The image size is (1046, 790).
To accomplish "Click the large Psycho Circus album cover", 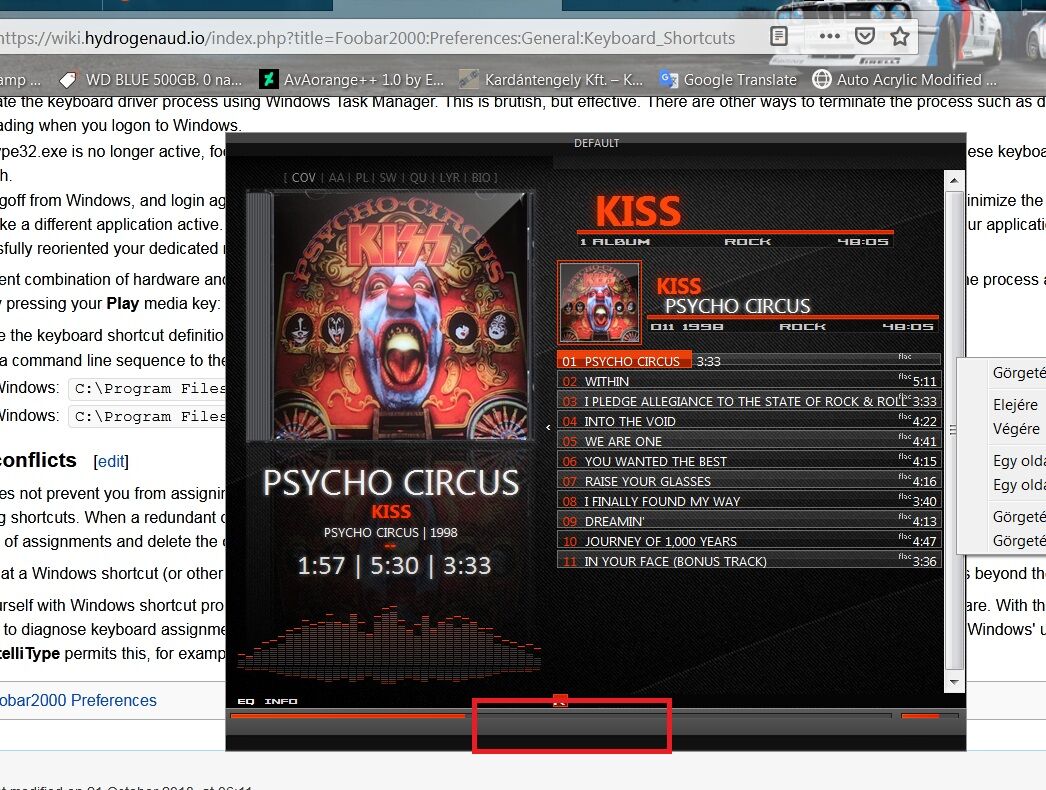I will point(399,316).
